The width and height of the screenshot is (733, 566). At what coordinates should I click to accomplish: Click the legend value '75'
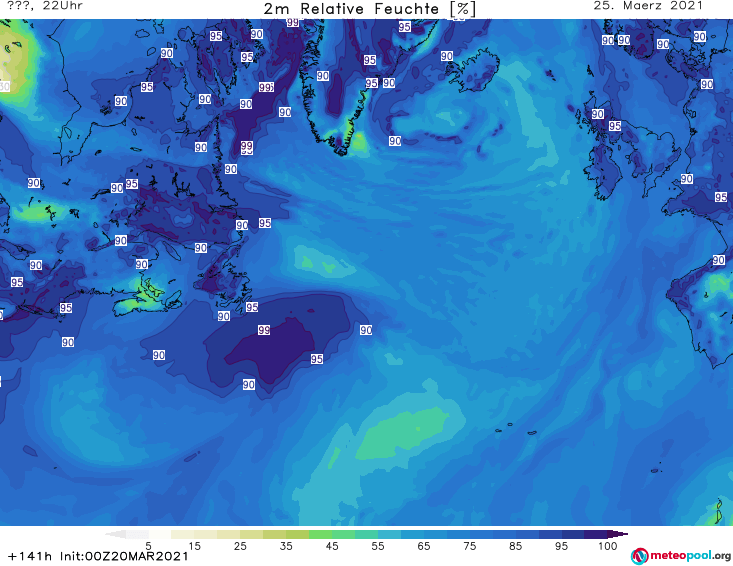click(x=470, y=546)
